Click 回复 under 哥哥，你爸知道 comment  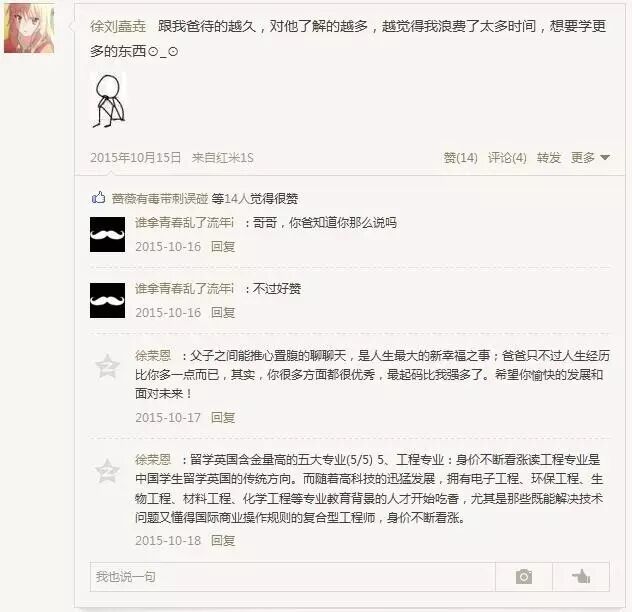click(x=223, y=246)
